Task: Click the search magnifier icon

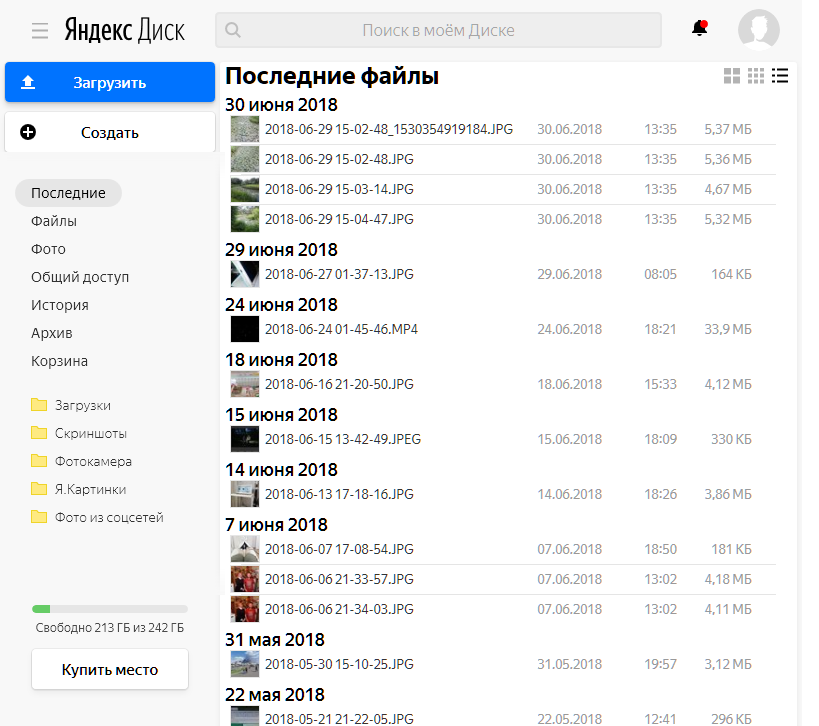Action: 233,30
